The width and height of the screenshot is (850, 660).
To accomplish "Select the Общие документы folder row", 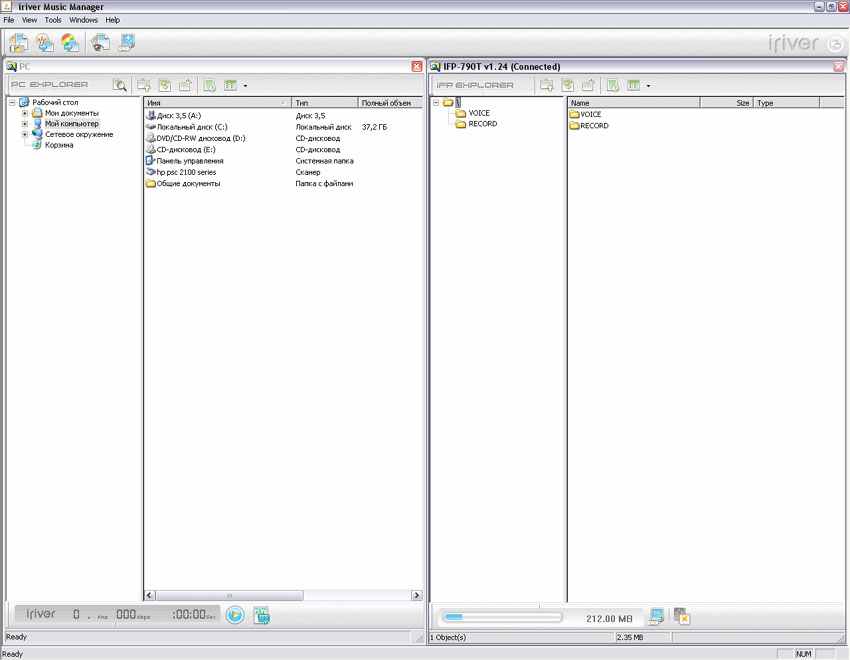I will pos(282,183).
